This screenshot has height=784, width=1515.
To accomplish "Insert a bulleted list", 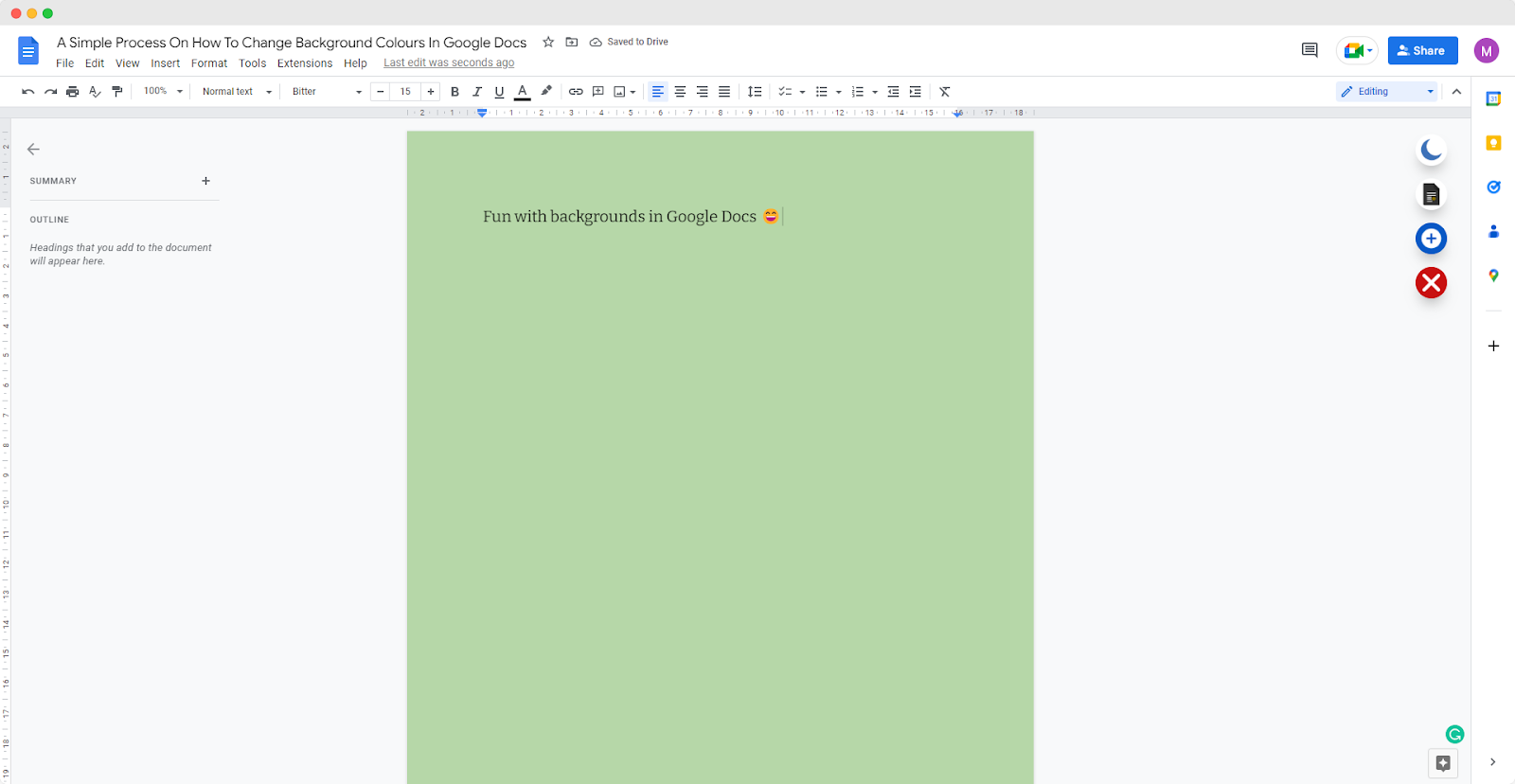I will 822,92.
